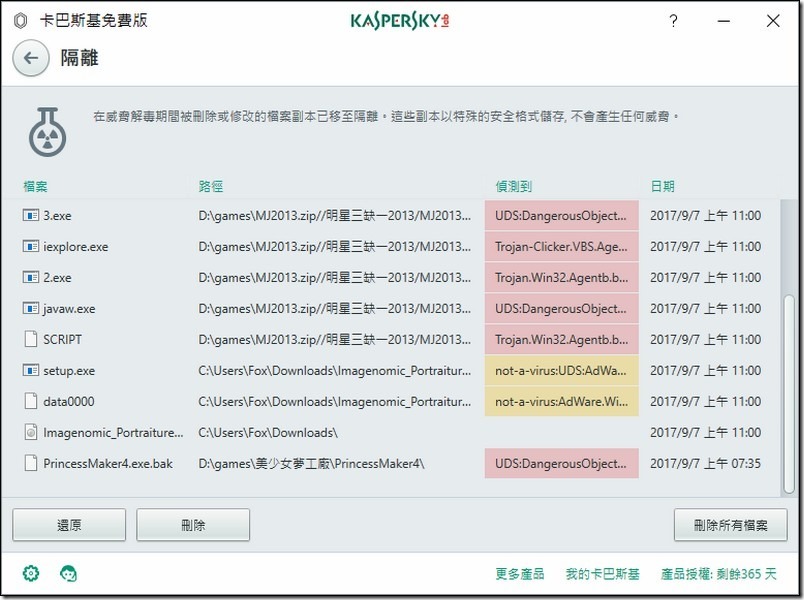Screen dimensions: 804x600
Task: Click 刪除所有檔案 (Delete all files) button
Action: coord(731,525)
